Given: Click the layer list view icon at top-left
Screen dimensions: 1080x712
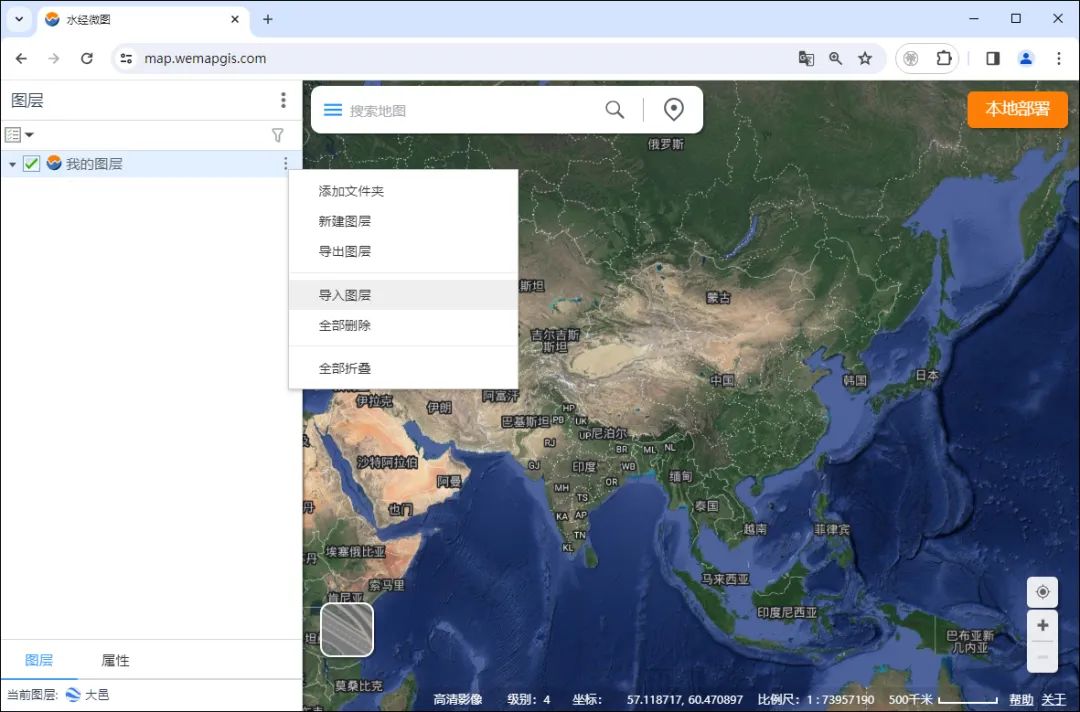Looking at the screenshot, I should pos(12,134).
